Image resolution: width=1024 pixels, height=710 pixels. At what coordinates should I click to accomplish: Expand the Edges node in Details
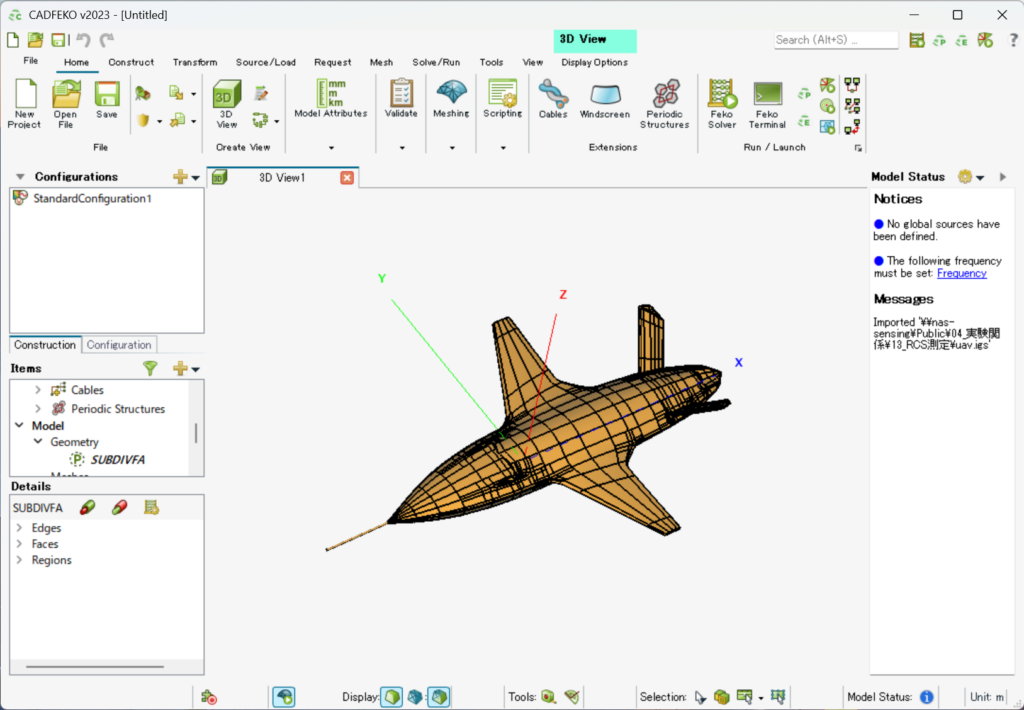20,528
